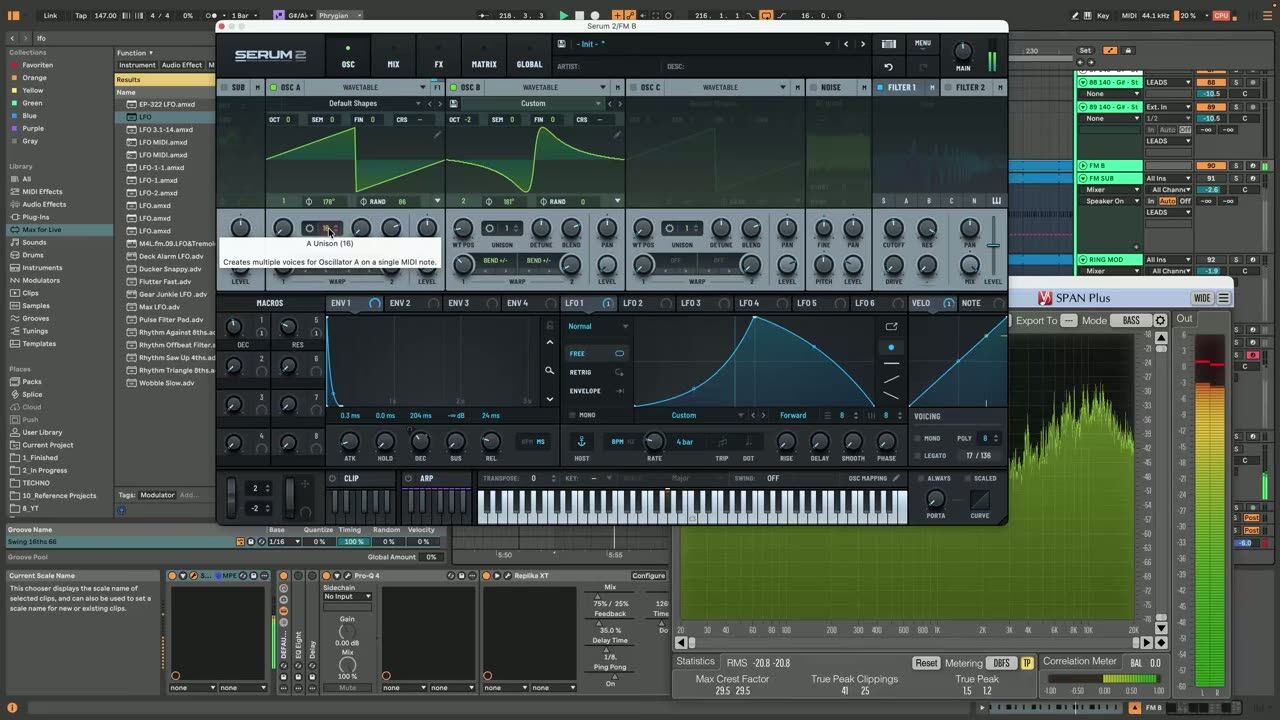Click WIDE button in SPAN Plus
The width and height of the screenshot is (1280, 720).
[1202, 298]
